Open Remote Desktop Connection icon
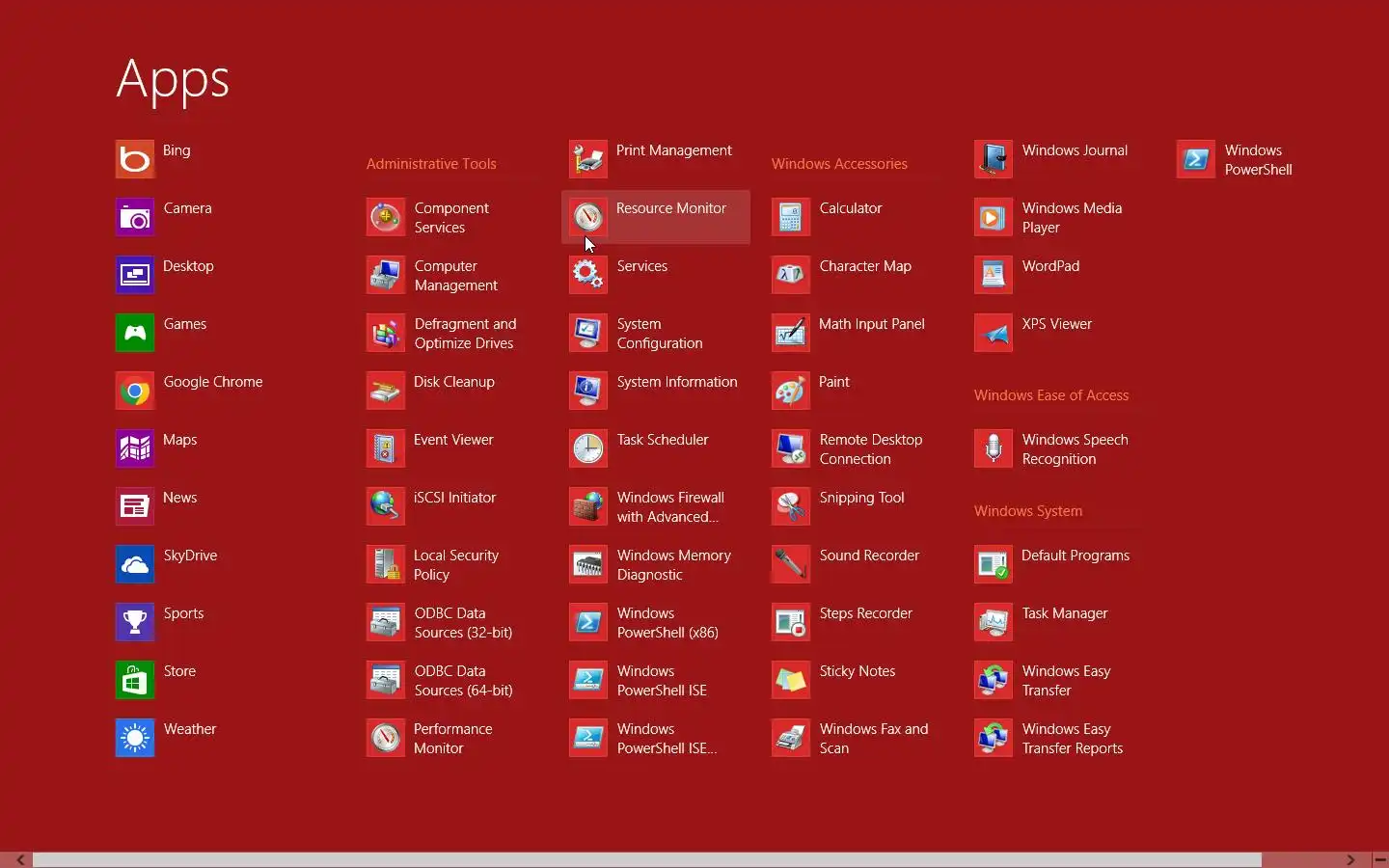This screenshot has width=1389, height=868. click(791, 448)
